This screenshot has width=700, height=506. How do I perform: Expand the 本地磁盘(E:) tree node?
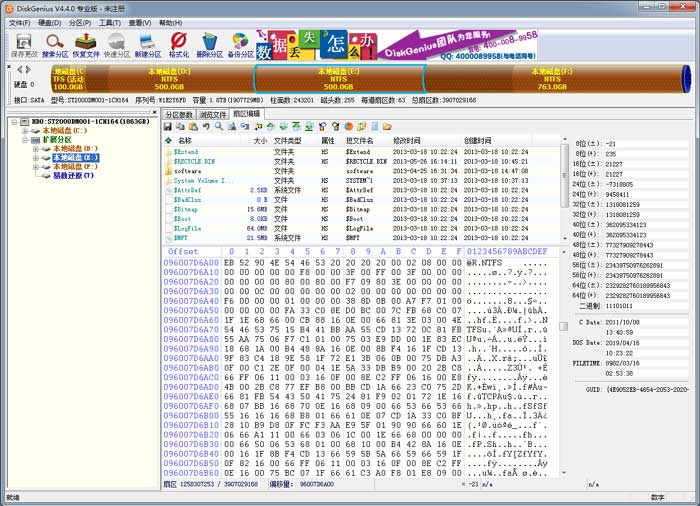(x=36, y=158)
